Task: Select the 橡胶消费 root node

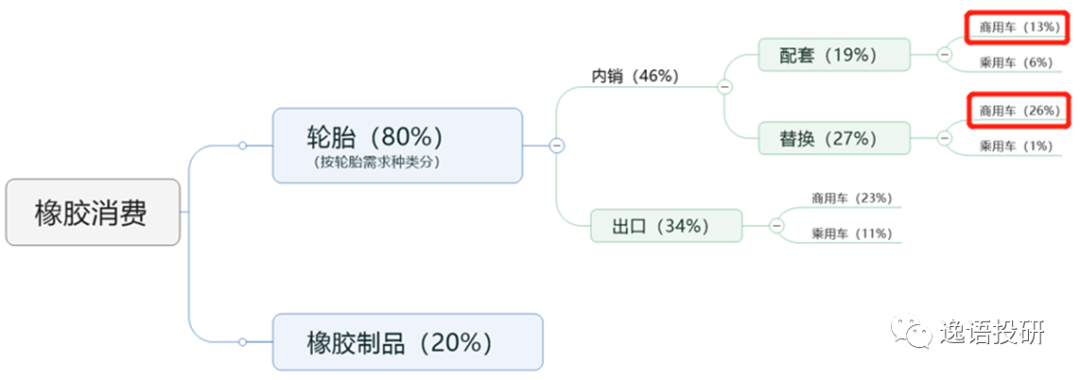Action: click(x=93, y=212)
